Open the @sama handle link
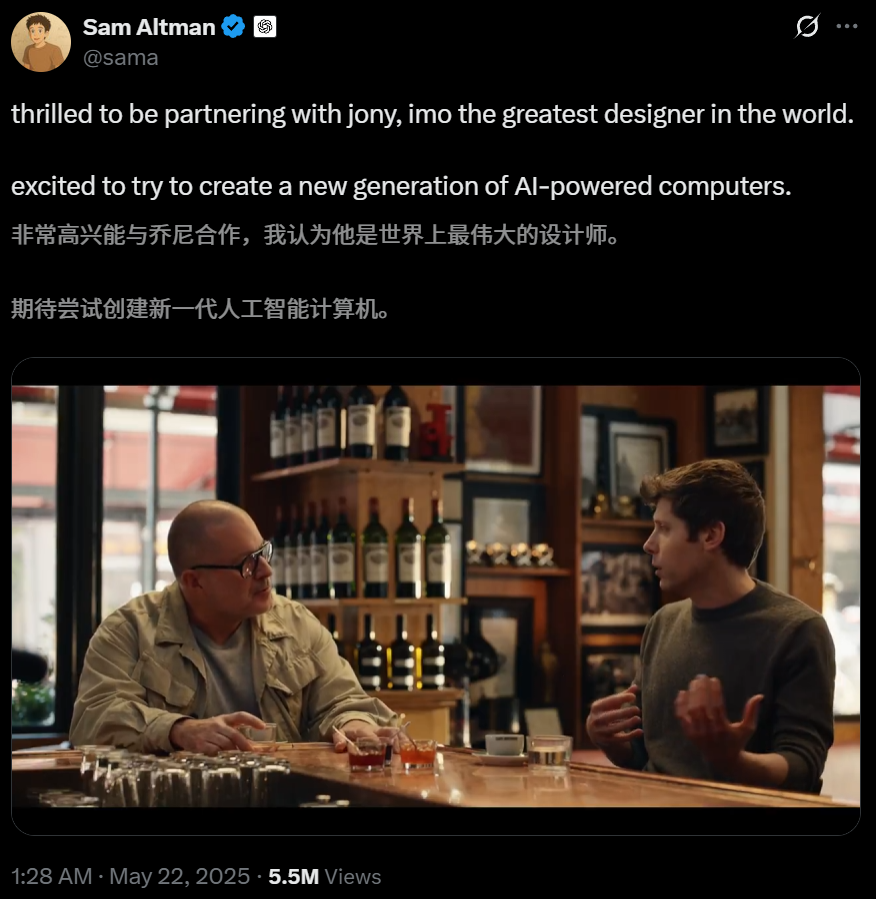This screenshot has width=876, height=899. tap(120, 57)
